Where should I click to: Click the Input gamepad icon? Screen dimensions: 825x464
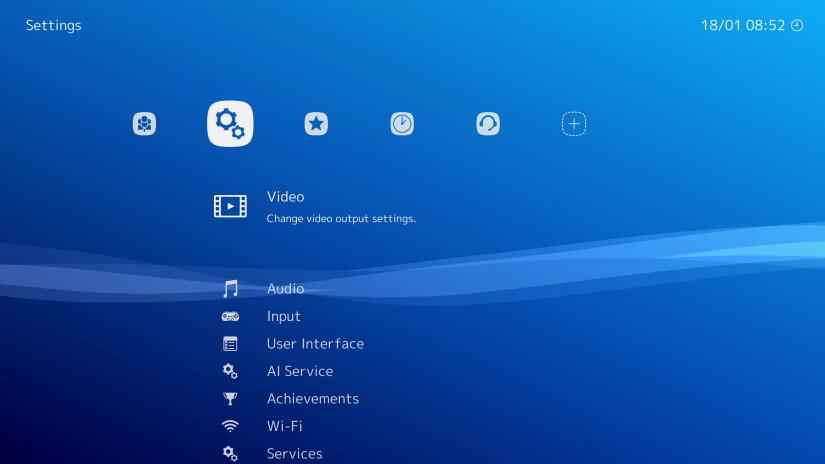click(230, 316)
